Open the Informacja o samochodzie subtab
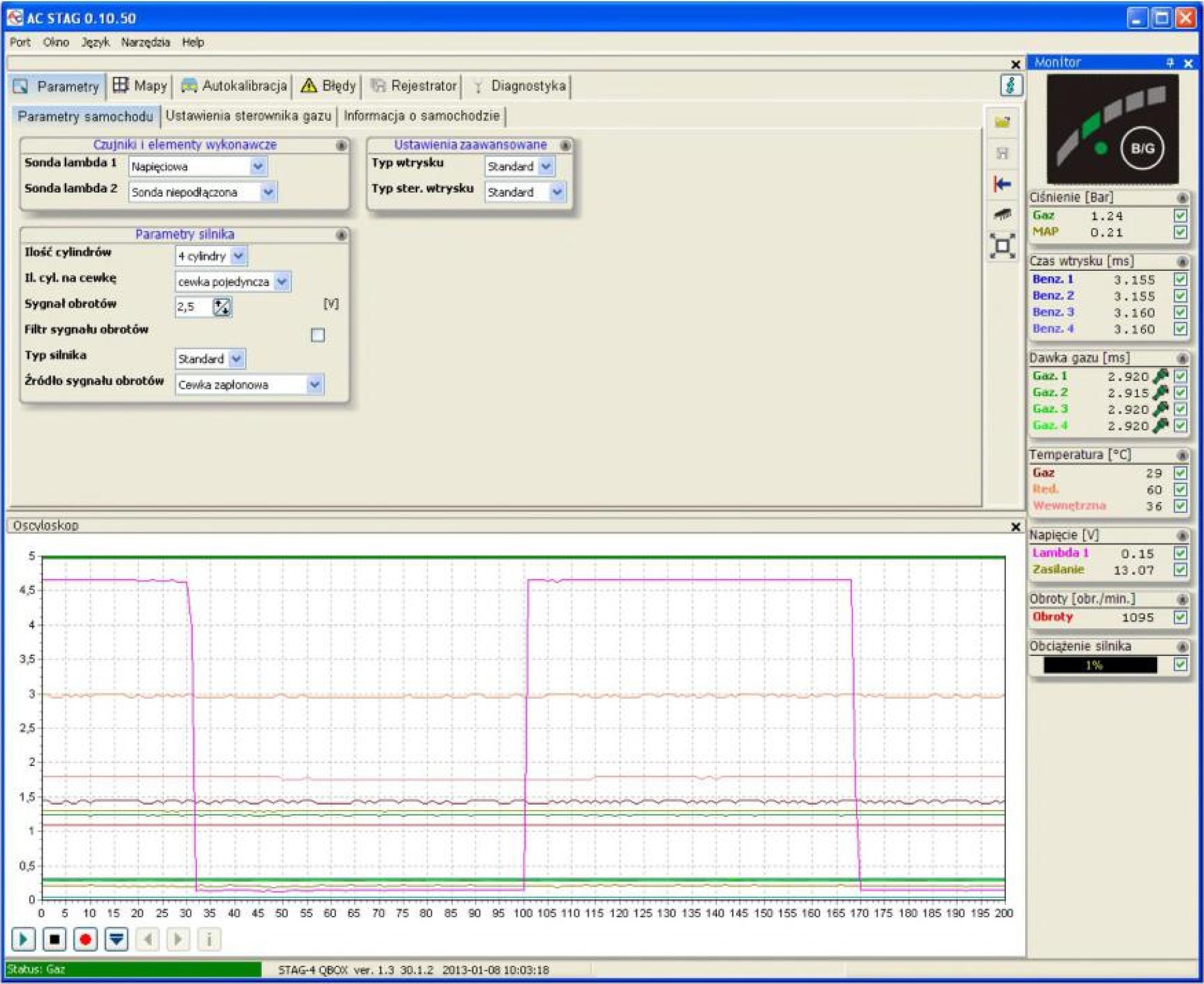 (x=421, y=116)
